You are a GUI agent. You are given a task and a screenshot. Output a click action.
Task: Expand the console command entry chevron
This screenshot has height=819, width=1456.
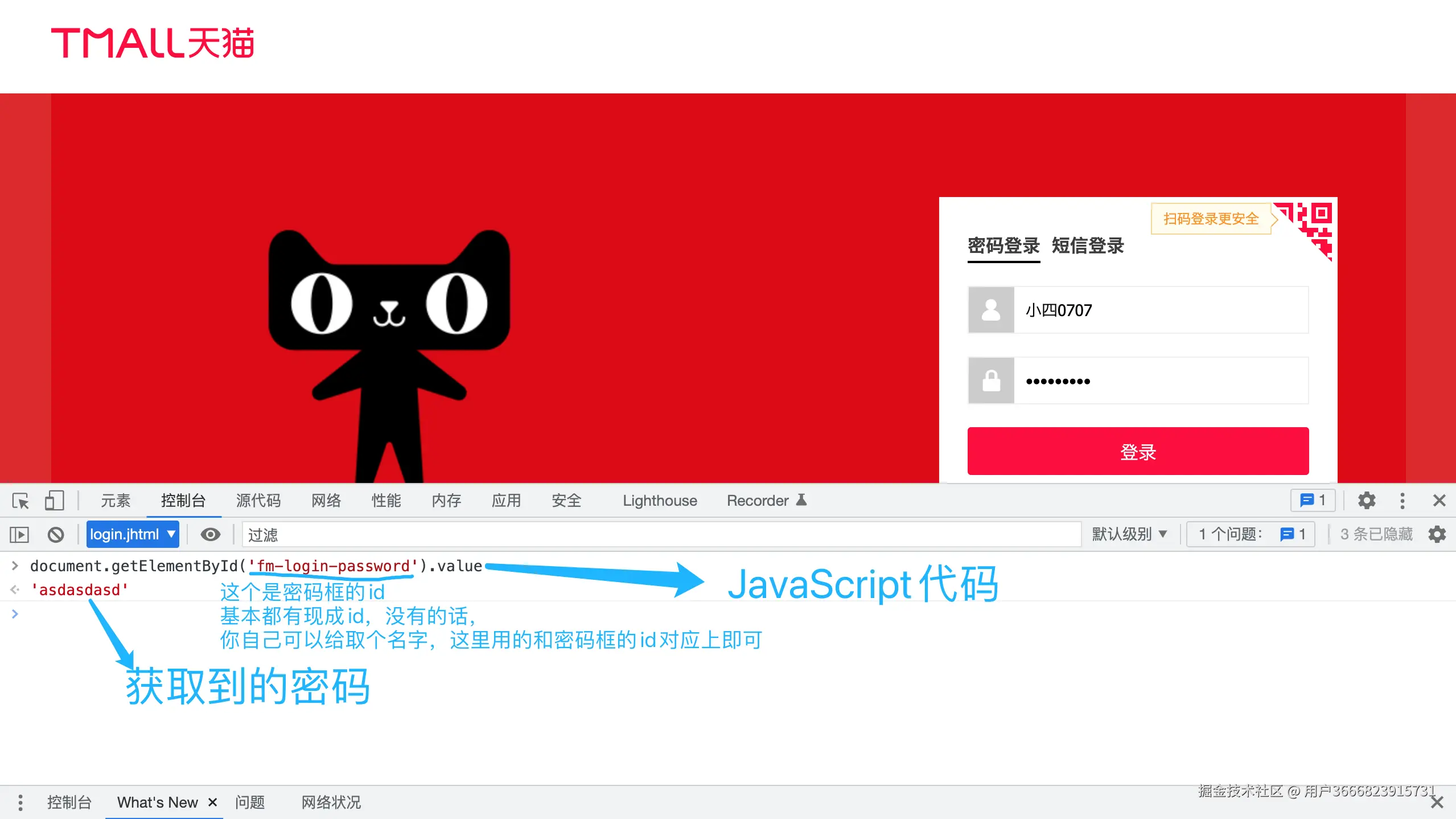coord(15,566)
